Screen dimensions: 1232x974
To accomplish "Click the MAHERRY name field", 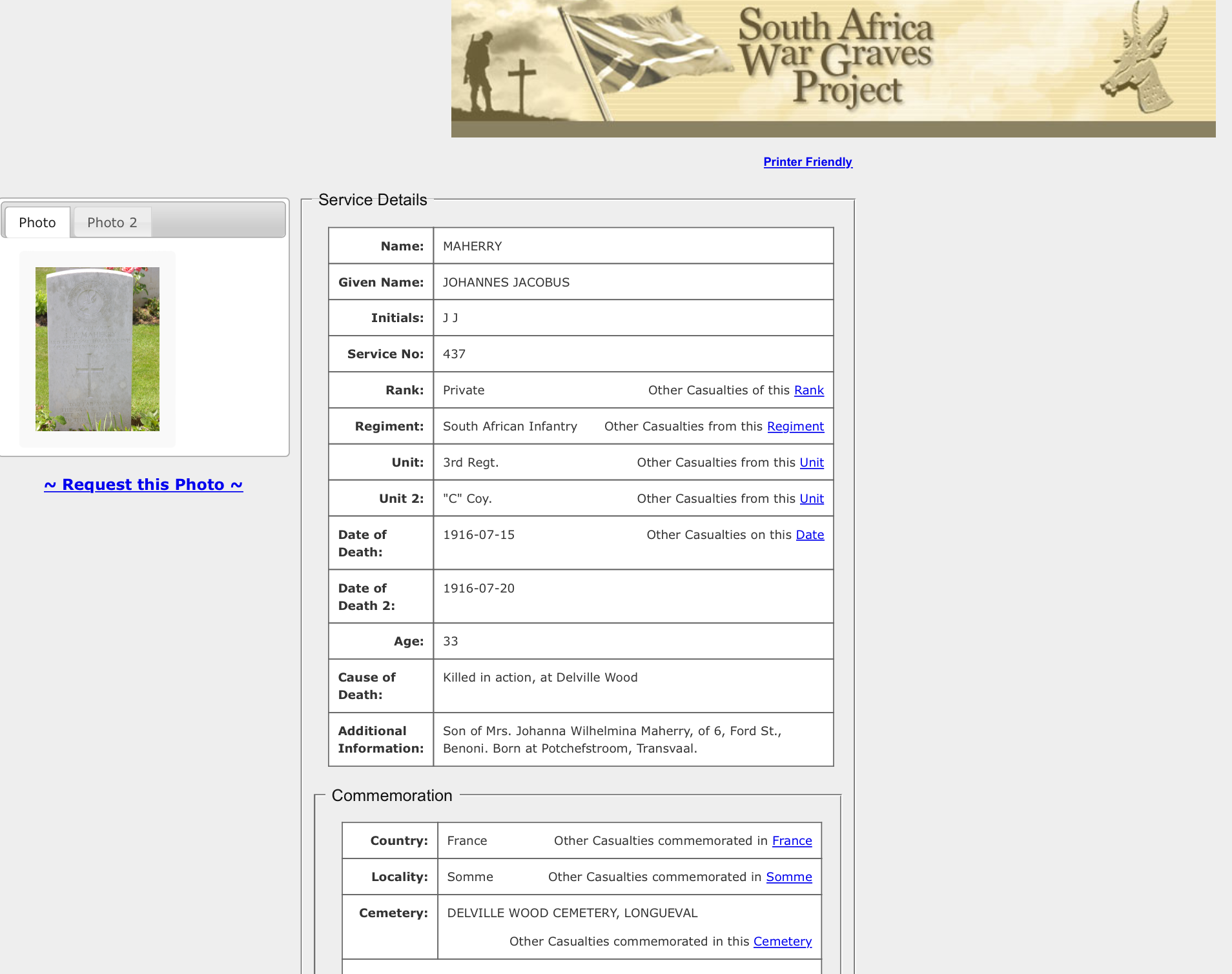I will tap(473, 247).
